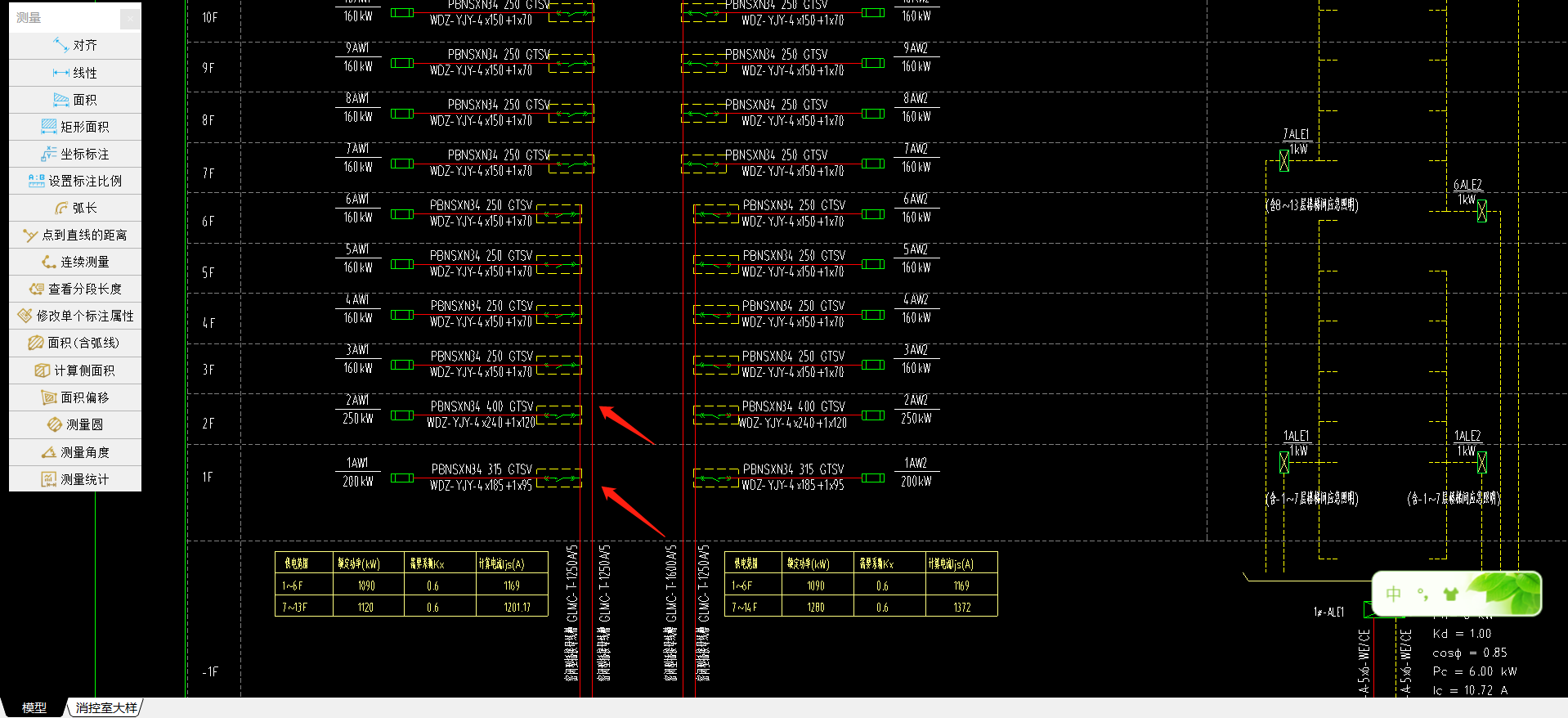Click the 6F floor label
This screenshot has width=1568, height=718.
[208, 222]
